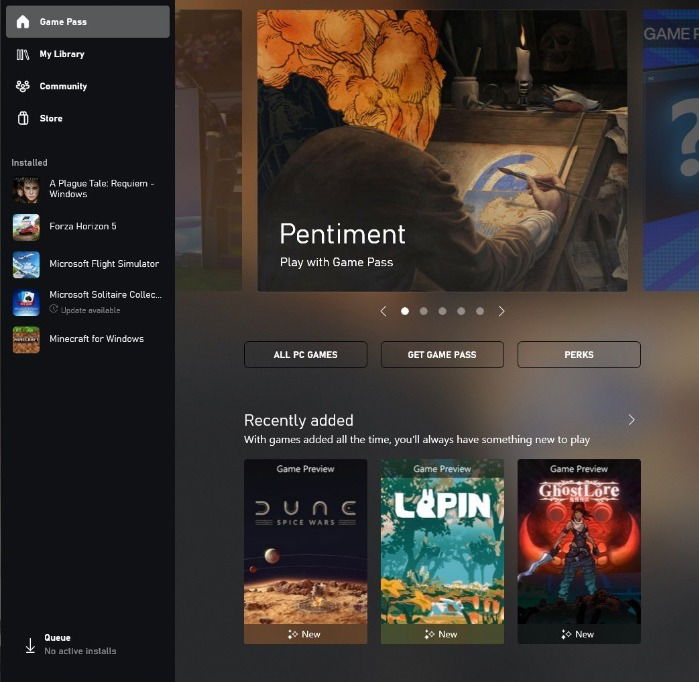Open the Microsoft Solitaire Collection entry
The height and width of the screenshot is (682, 699).
88,302
